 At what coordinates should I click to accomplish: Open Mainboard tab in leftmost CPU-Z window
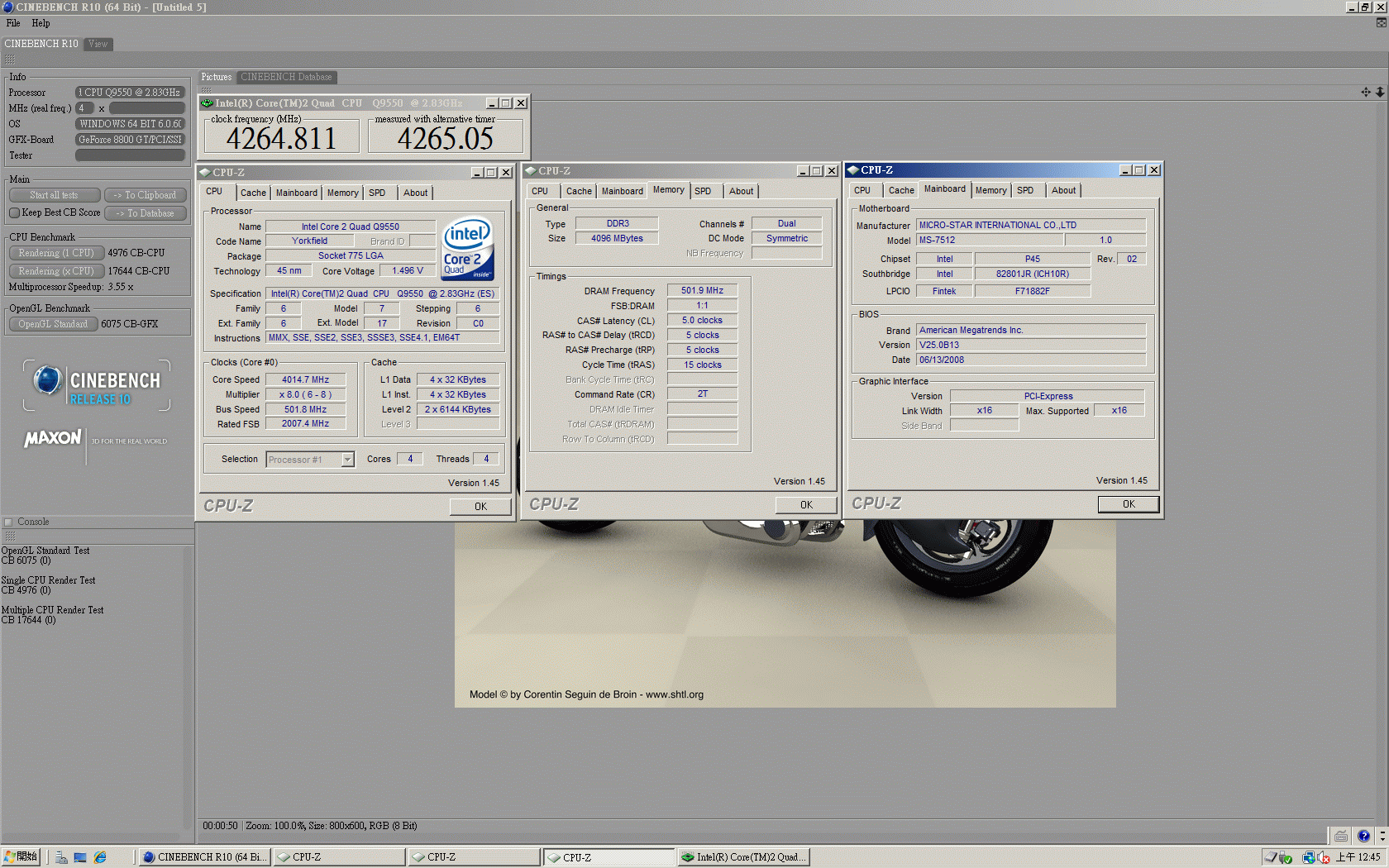click(x=296, y=193)
